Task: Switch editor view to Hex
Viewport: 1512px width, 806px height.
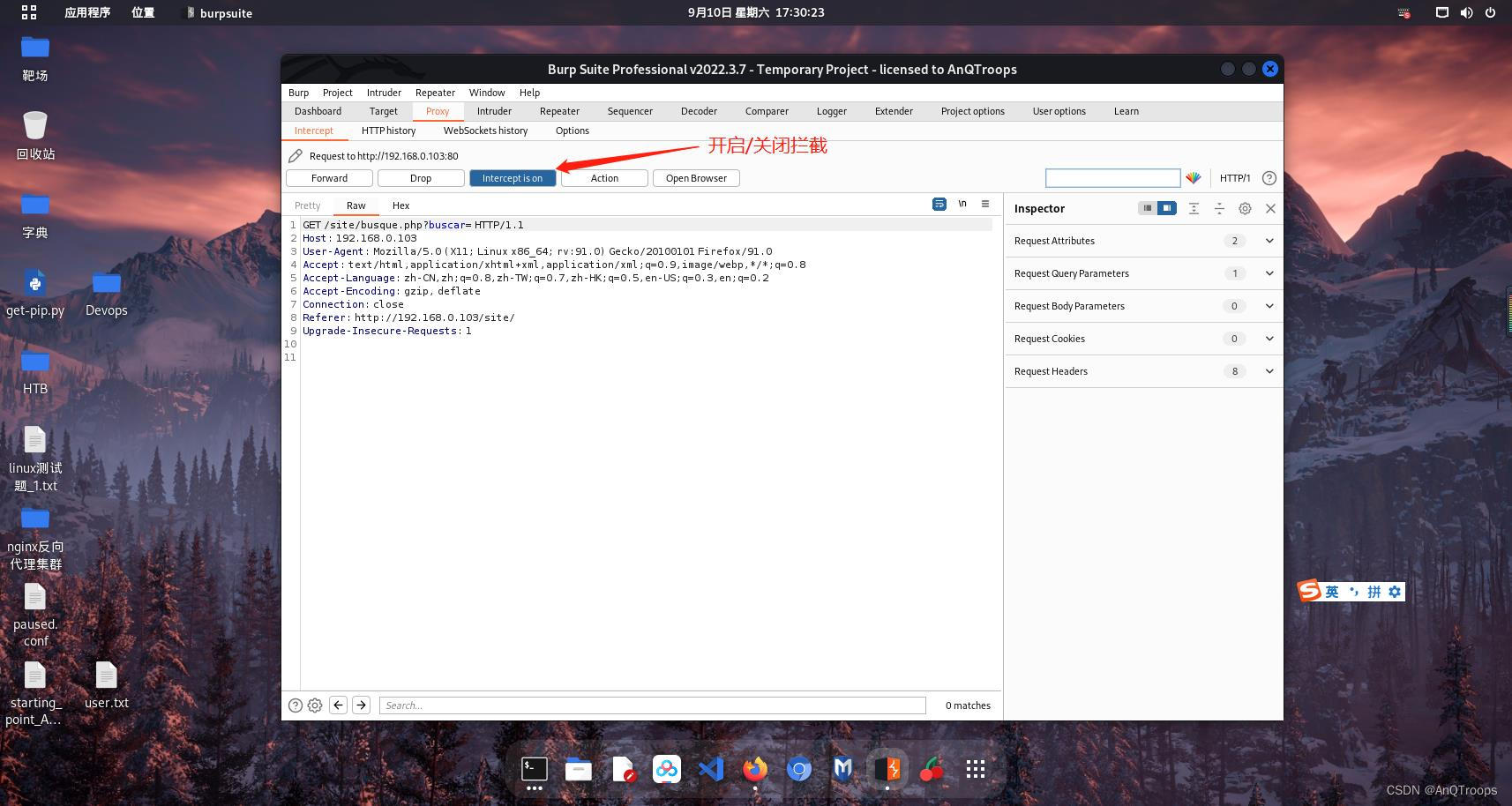Action: tap(400, 205)
